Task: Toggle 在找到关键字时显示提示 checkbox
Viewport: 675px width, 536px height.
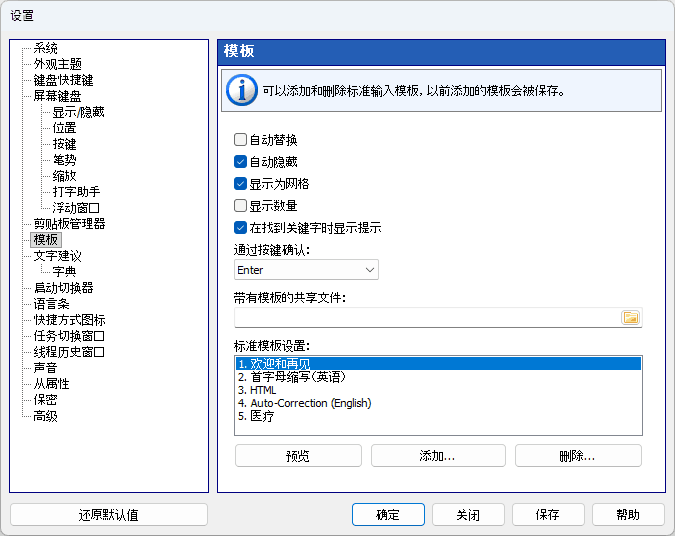Action: click(x=240, y=228)
